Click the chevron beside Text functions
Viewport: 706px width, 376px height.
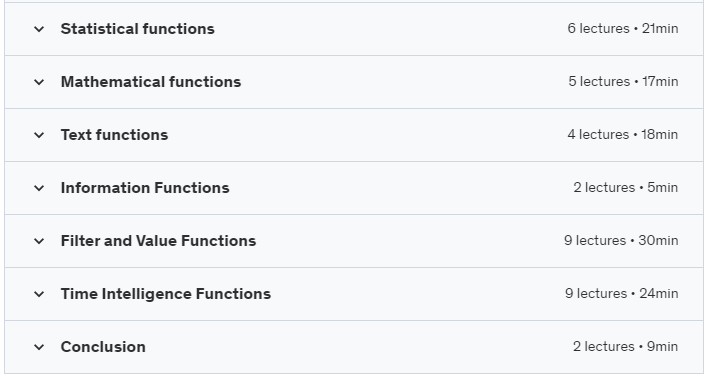click(39, 135)
